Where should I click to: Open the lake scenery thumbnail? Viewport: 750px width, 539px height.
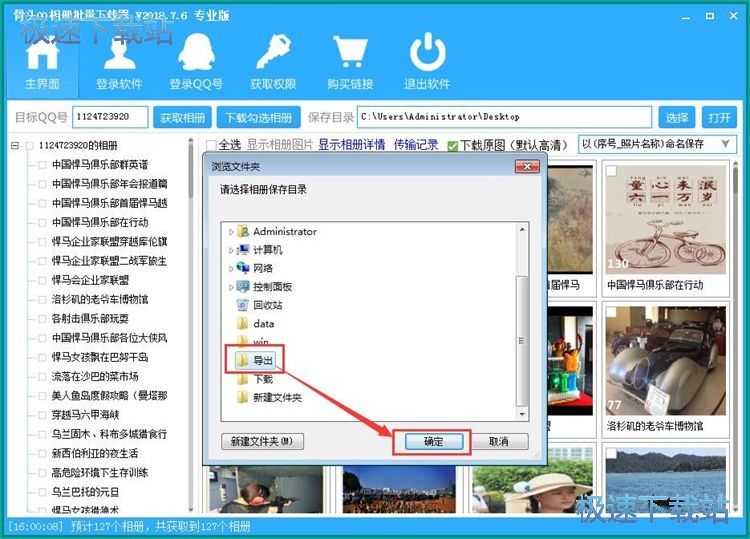click(666, 481)
